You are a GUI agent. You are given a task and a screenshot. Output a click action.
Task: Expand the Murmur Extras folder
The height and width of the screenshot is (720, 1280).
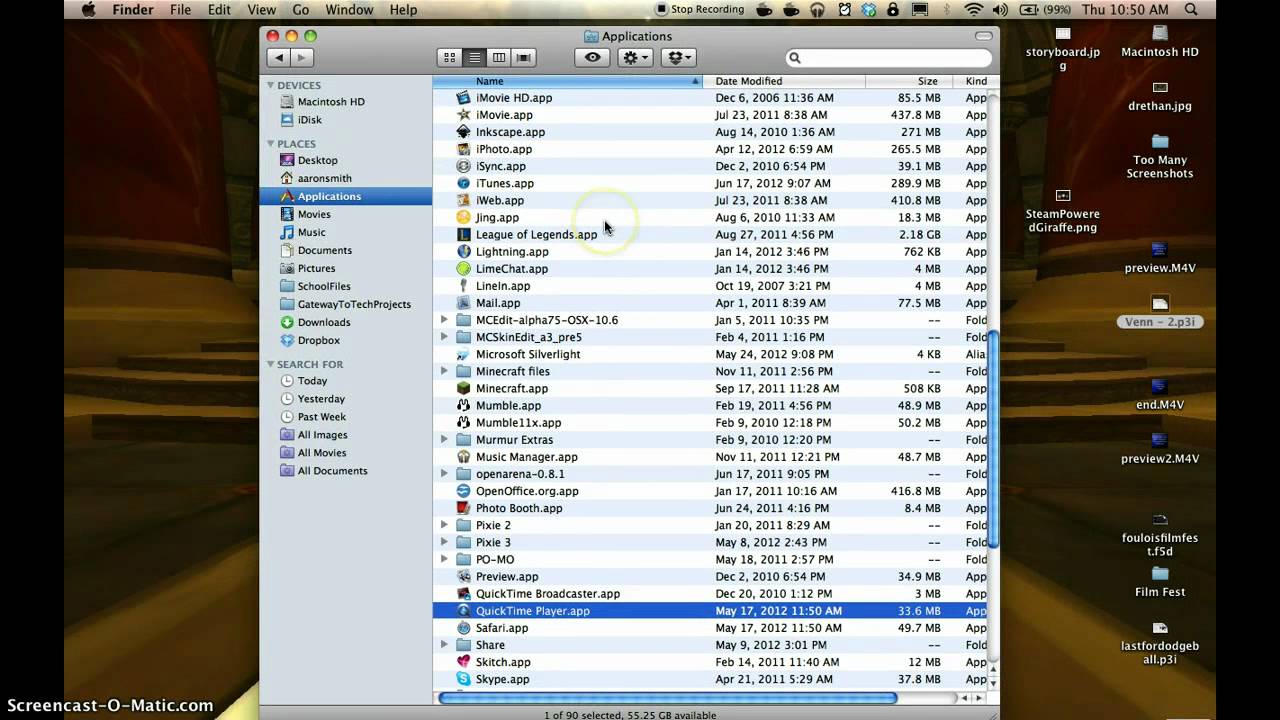click(444, 440)
